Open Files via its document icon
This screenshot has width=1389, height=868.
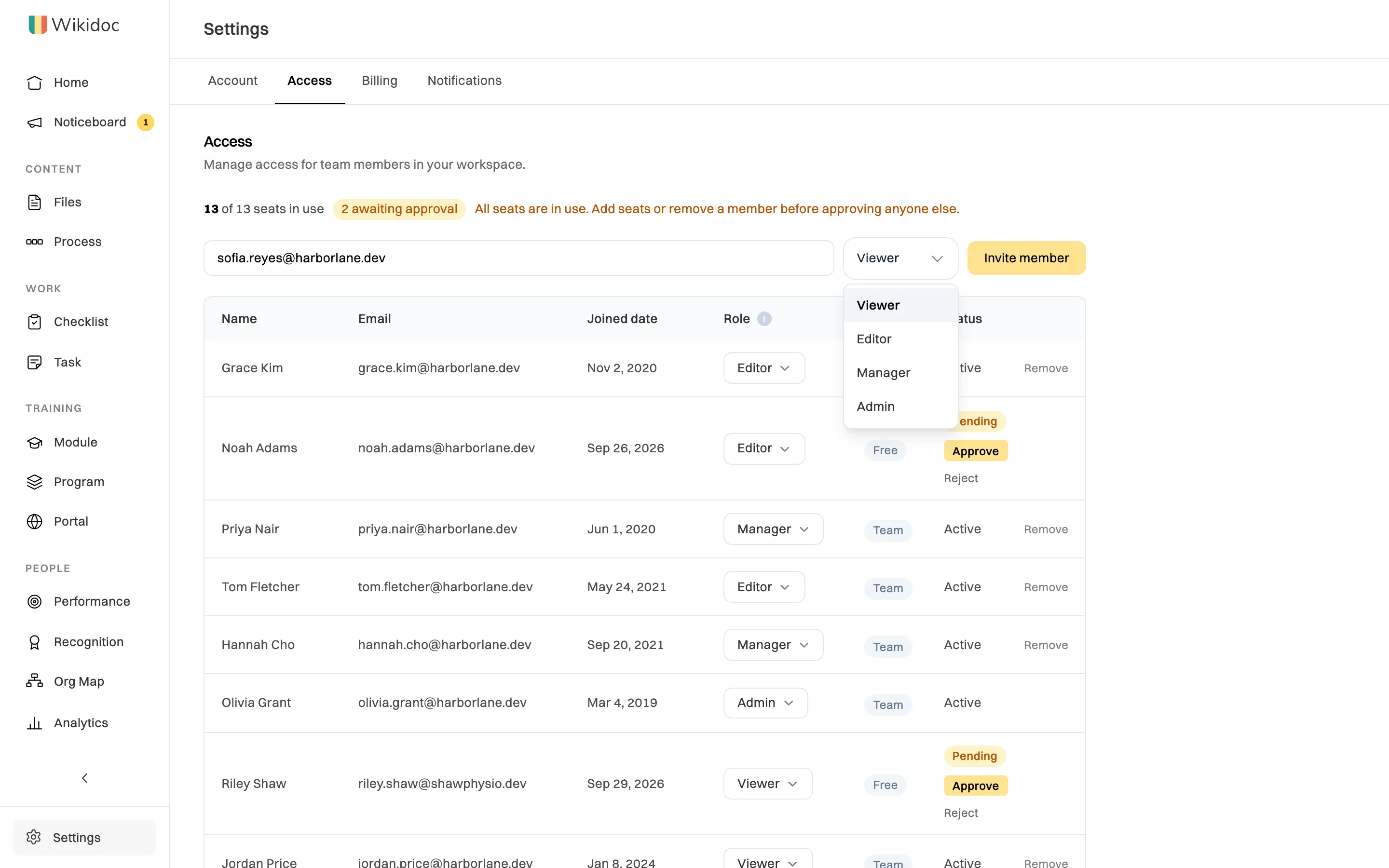click(x=34, y=202)
